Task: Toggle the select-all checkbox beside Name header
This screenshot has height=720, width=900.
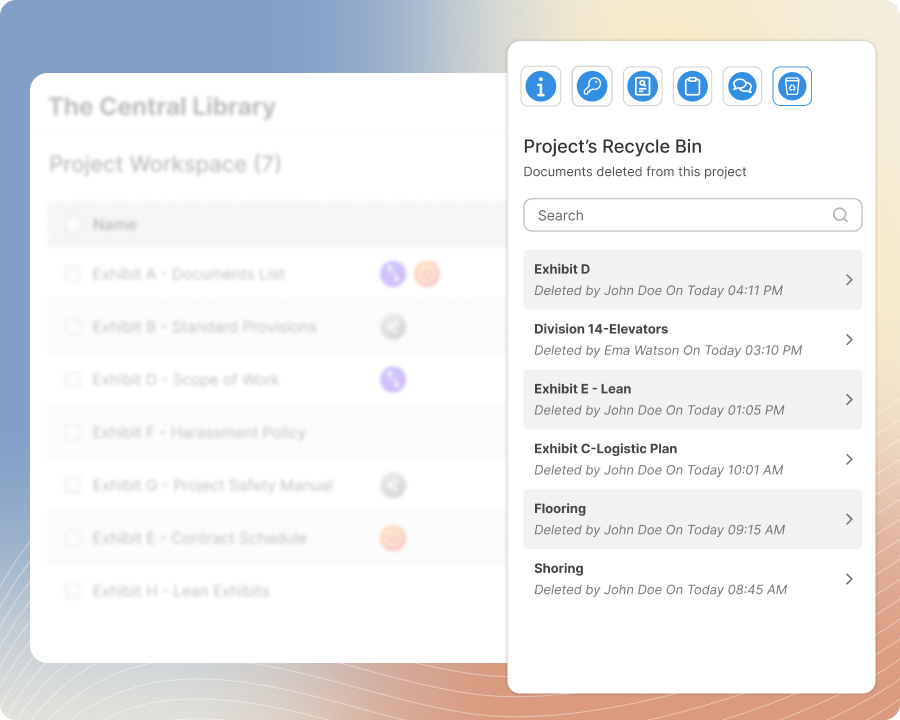Action: click(73, 224)
